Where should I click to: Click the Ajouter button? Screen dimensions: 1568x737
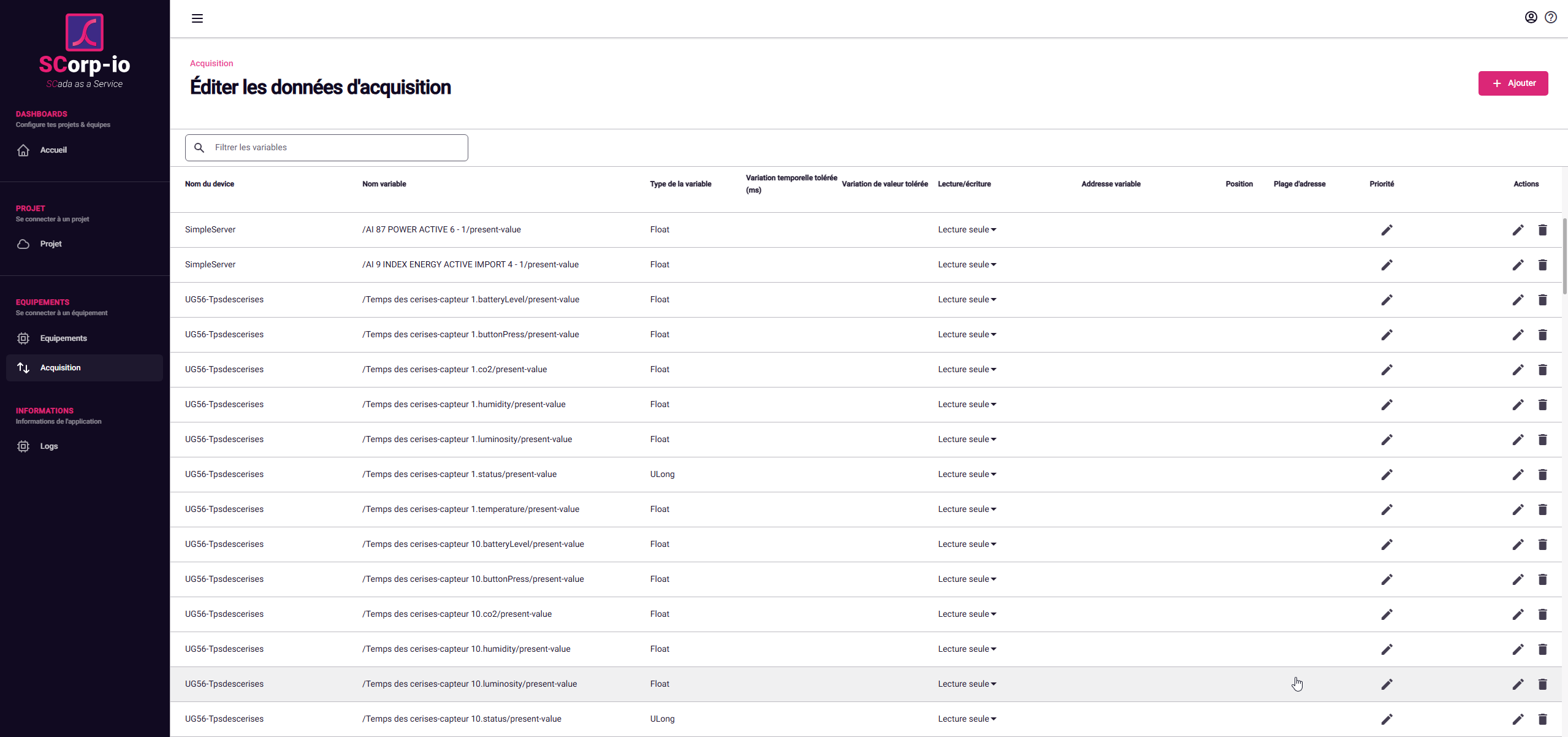pos(1512,83)
